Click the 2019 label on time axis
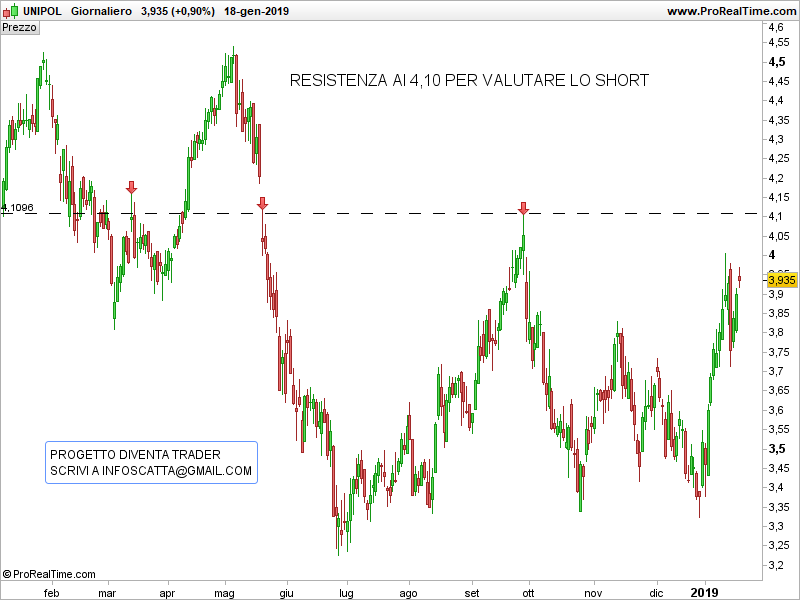The height and width of the screenshot is (600, 800). click(705, 592)
